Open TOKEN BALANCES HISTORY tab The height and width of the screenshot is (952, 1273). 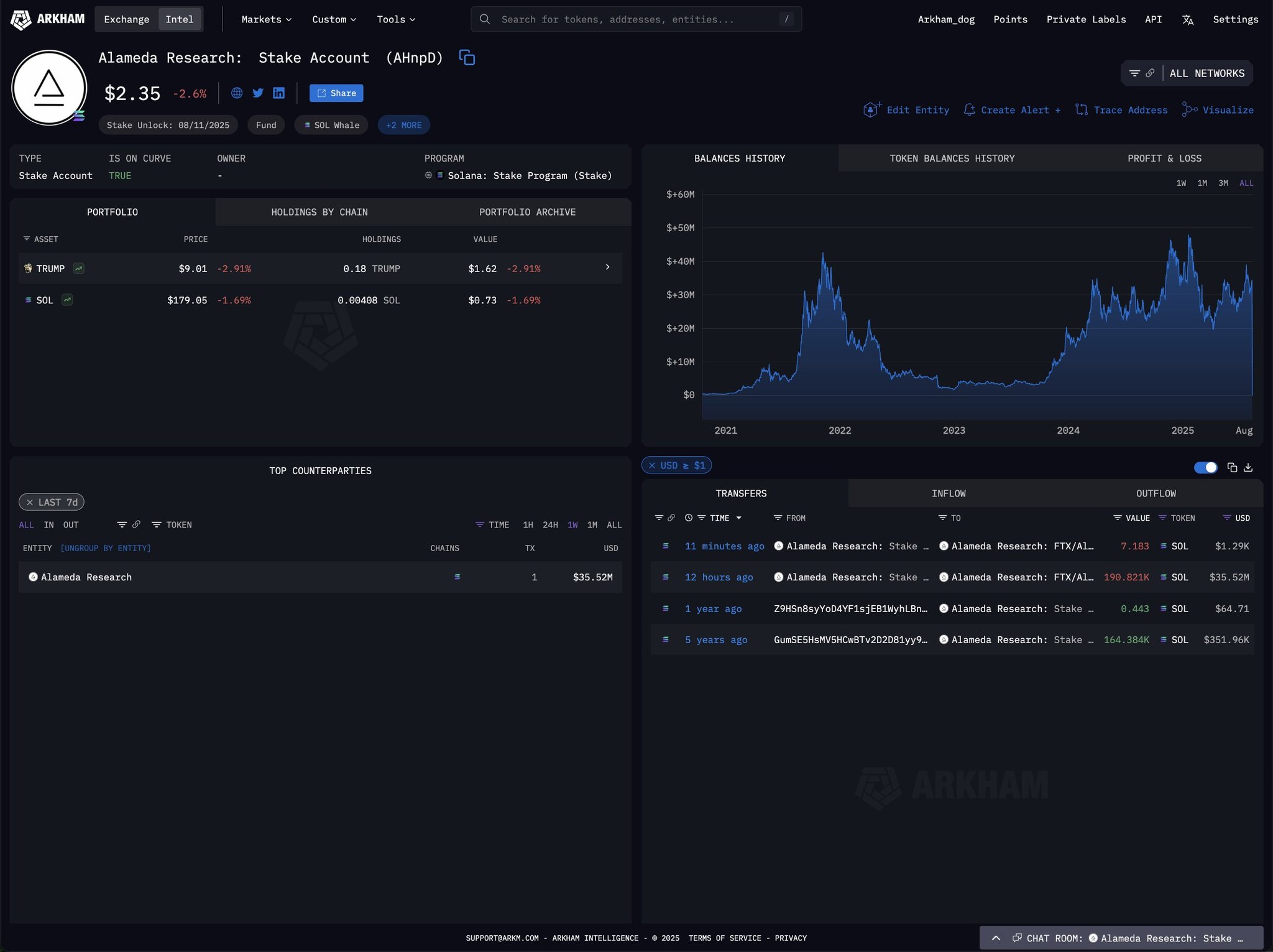952,158
